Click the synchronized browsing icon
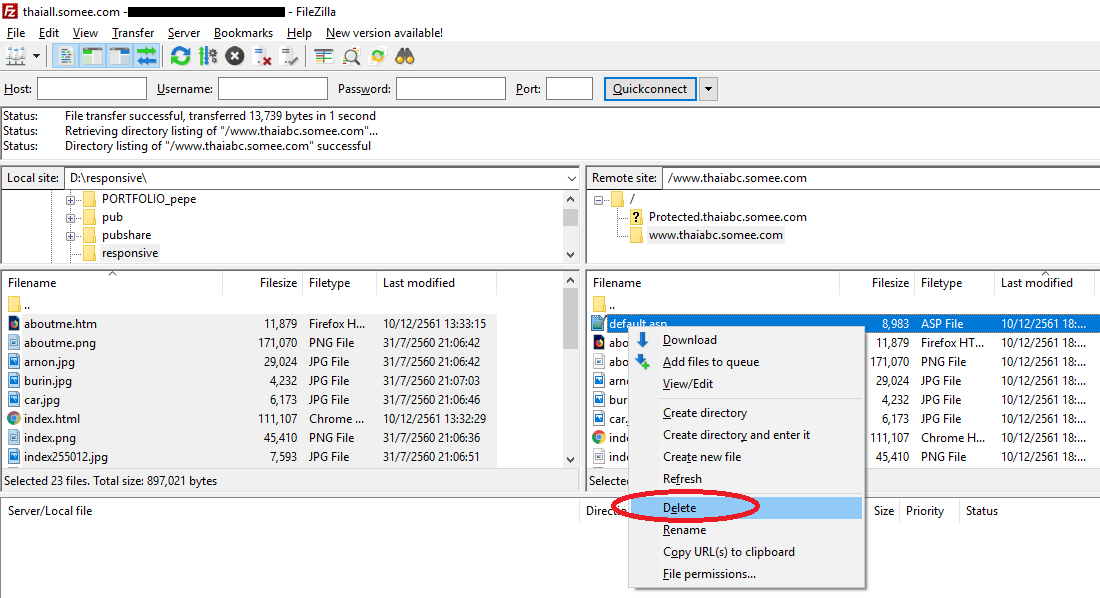Viewport: 1100px width, 598px height. (x=378, y=56)
